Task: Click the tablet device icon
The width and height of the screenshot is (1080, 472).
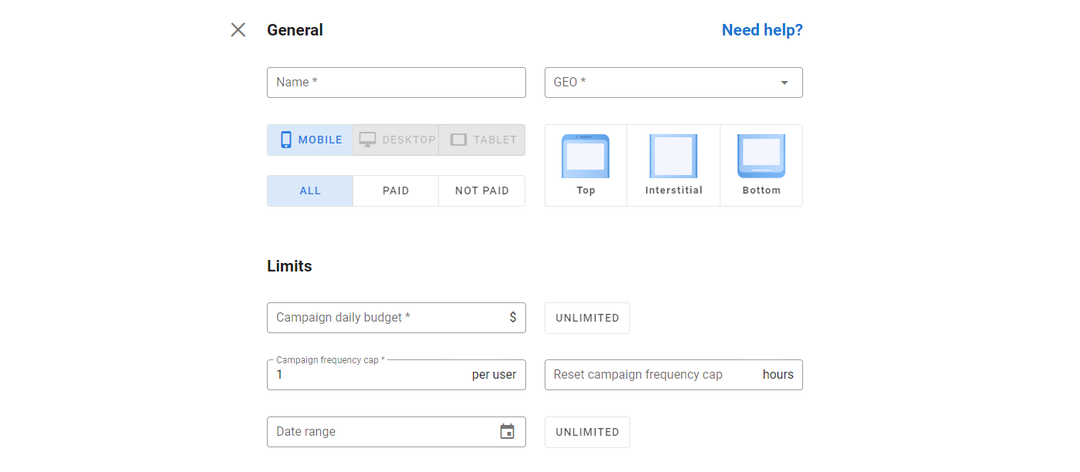Action: point(459,140)
